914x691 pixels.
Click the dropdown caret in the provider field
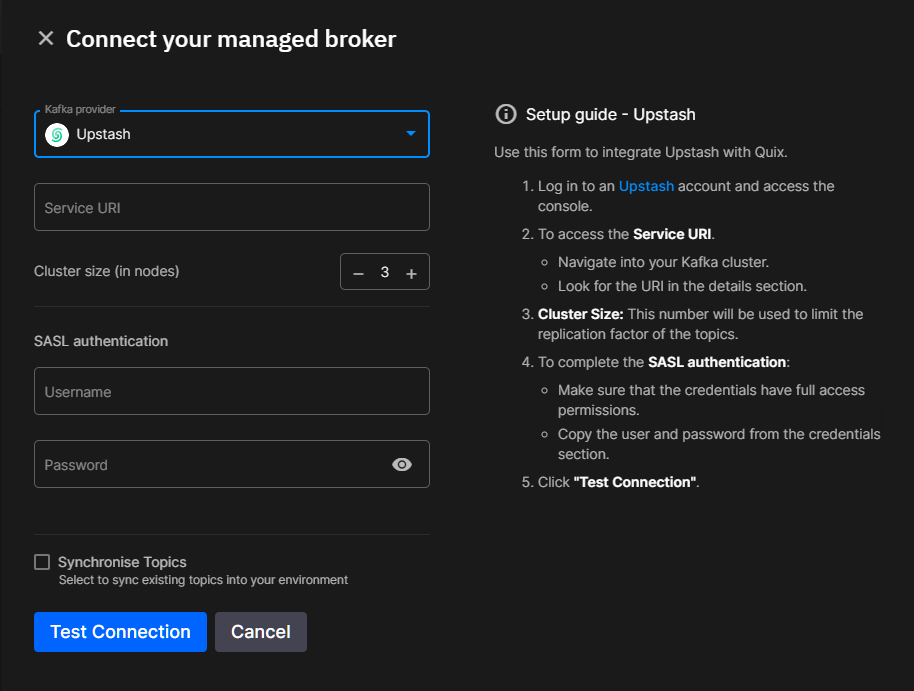(x=411, y=133)
